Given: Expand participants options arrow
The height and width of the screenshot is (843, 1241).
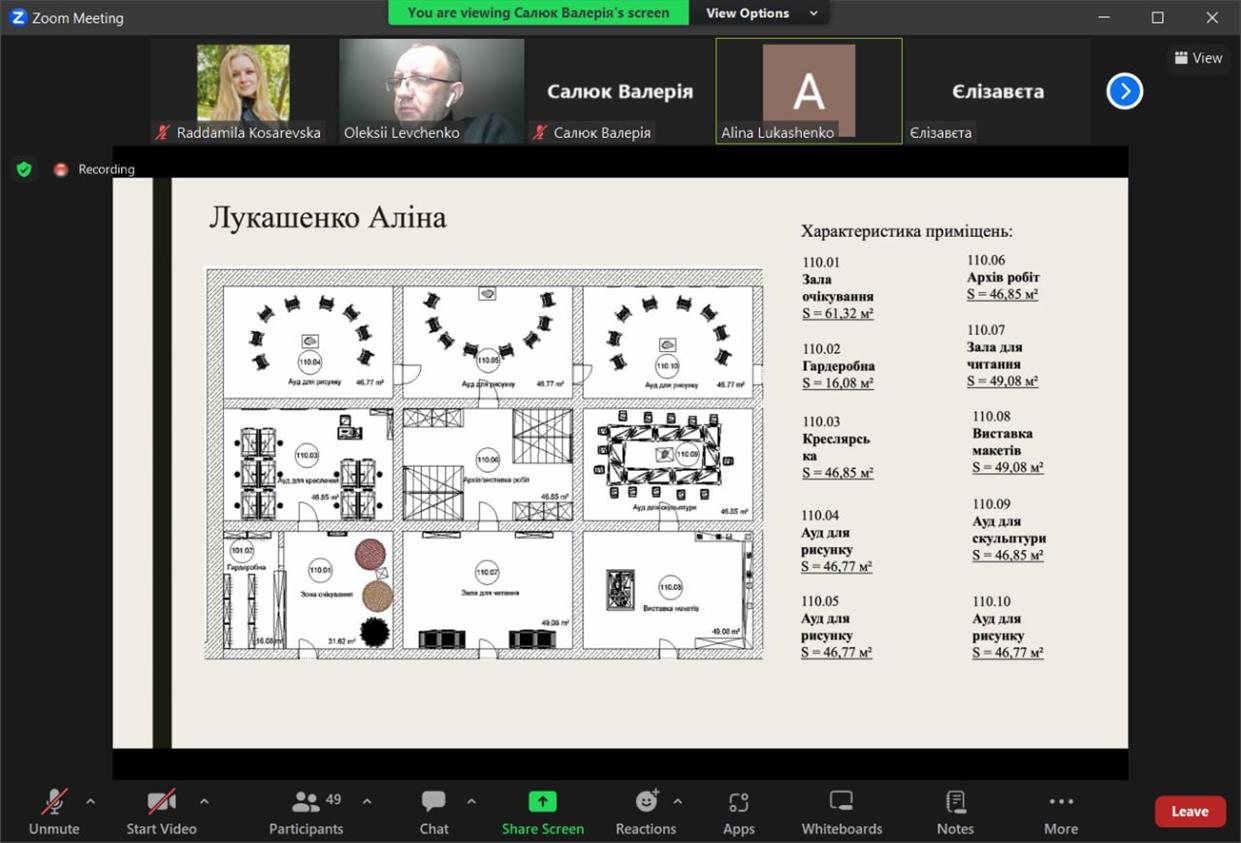Looking at the screenshot, I should [367, 801].
